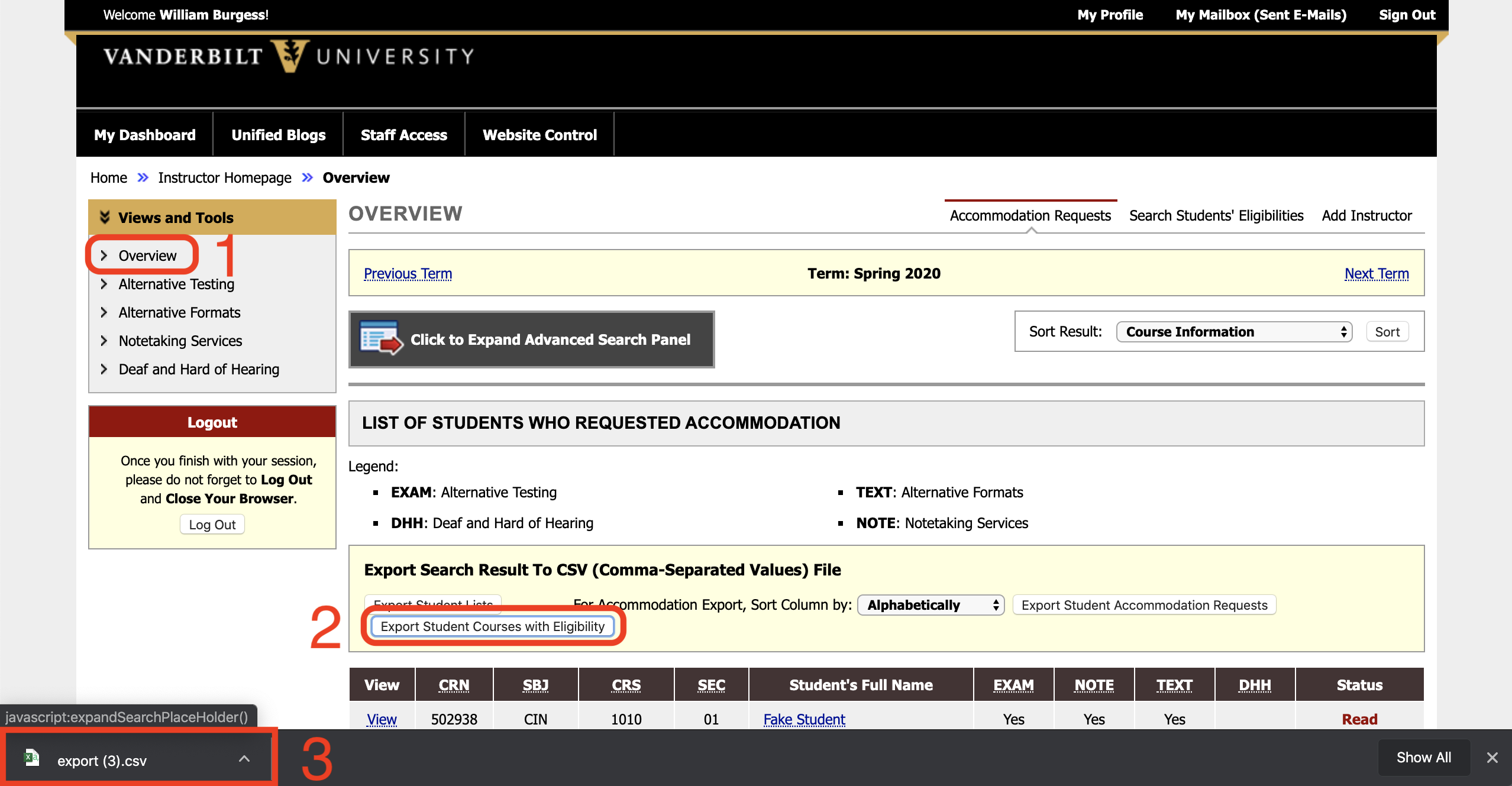The height and width of the screenshot is (786, 1512).
Task: Click the arrow icon beside Notetaking Services
Action: click(x=104, y=341)
